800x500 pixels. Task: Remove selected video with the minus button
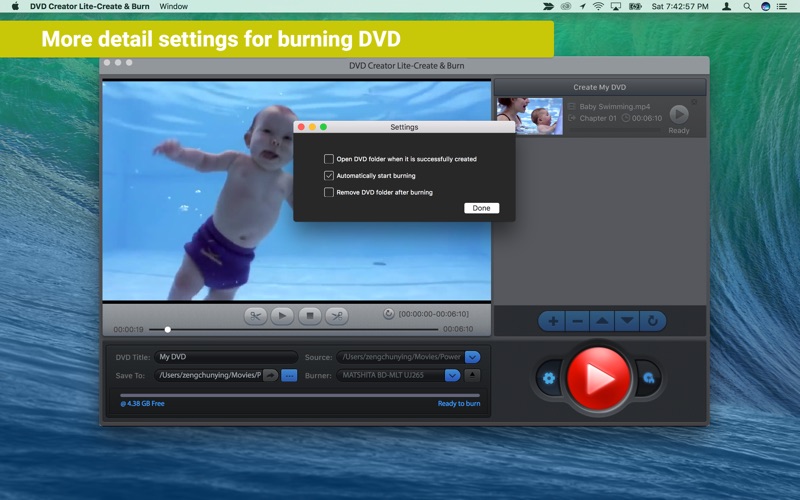578,321
